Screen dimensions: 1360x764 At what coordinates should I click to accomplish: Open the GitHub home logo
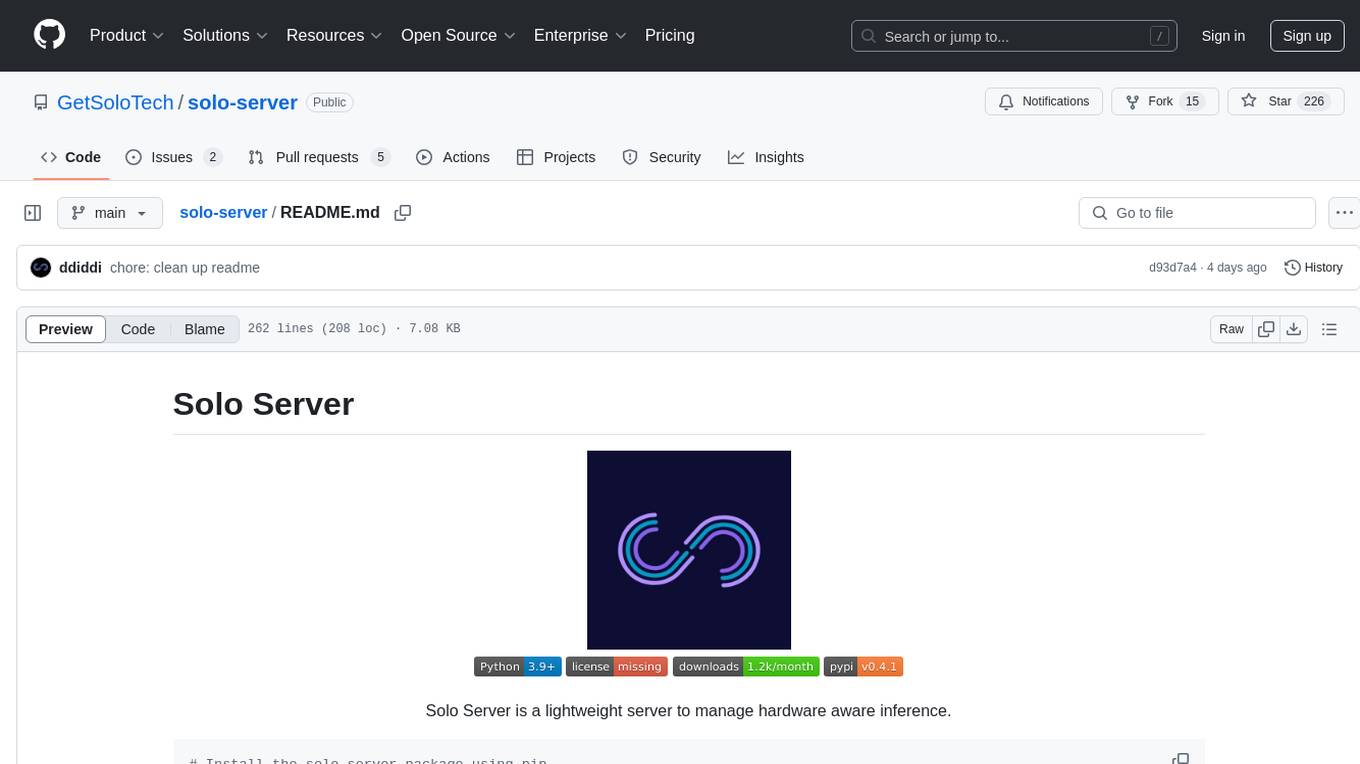point(49,35)
